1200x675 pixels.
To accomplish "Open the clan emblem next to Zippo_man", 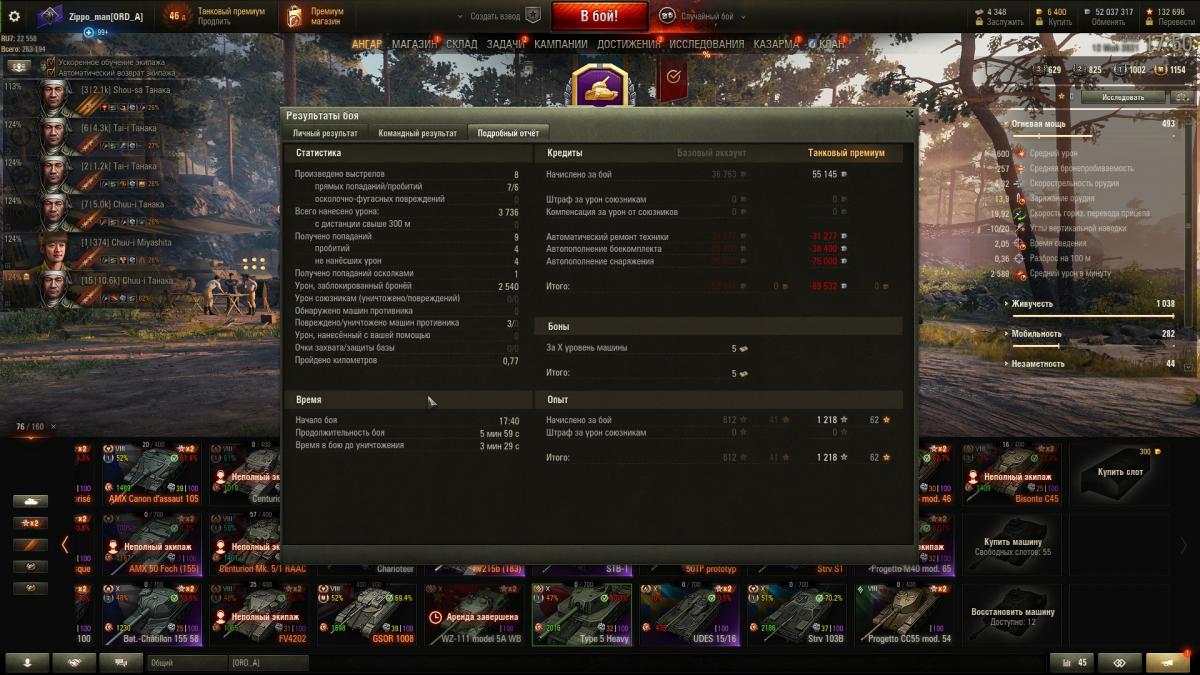I will click(50, 16).
